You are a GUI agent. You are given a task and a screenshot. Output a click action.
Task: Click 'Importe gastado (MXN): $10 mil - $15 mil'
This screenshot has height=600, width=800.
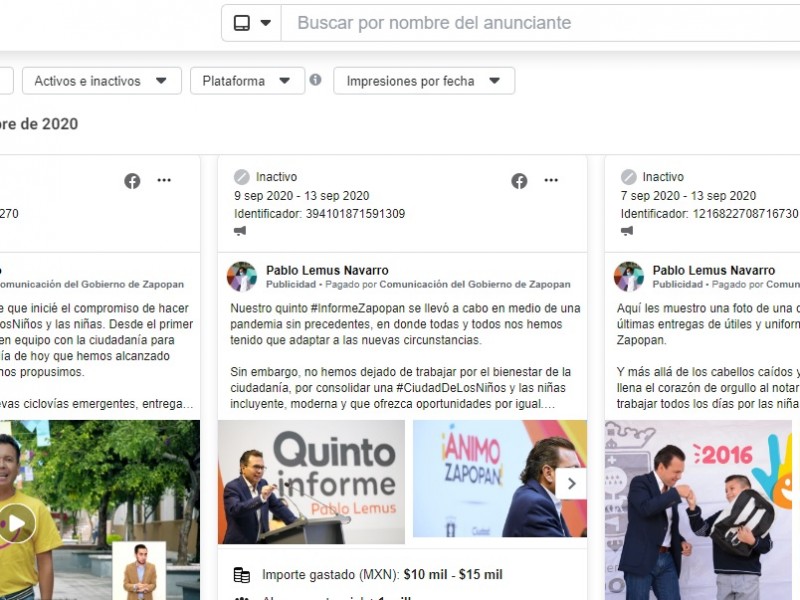click(x=382, y=575)
